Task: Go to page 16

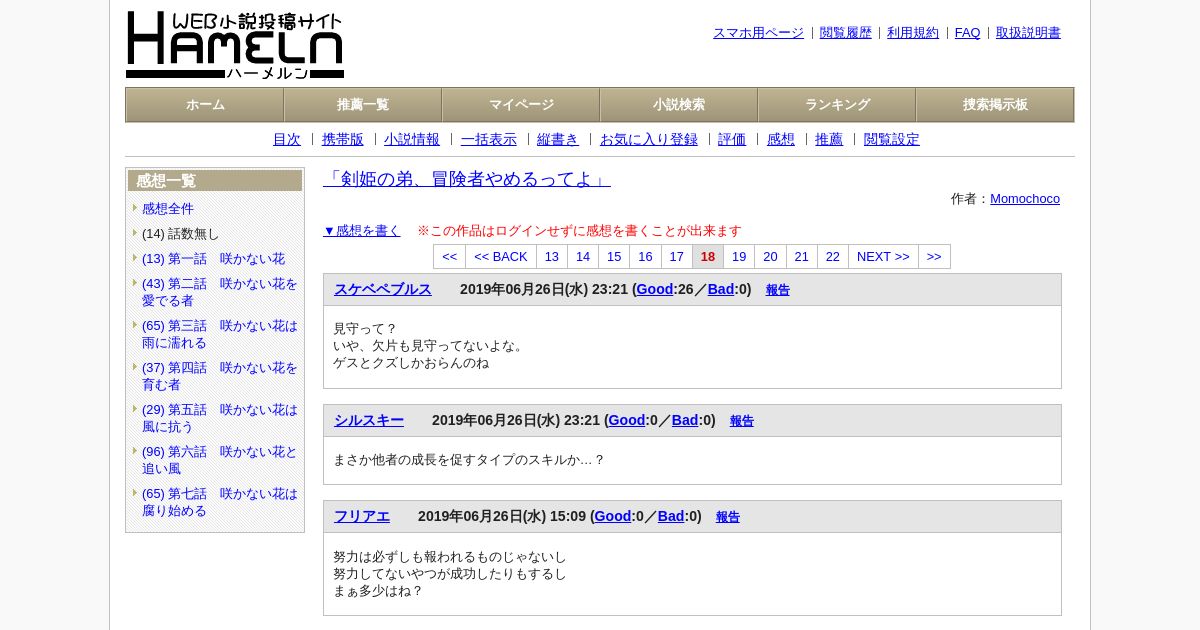Action: coord(645,256)
